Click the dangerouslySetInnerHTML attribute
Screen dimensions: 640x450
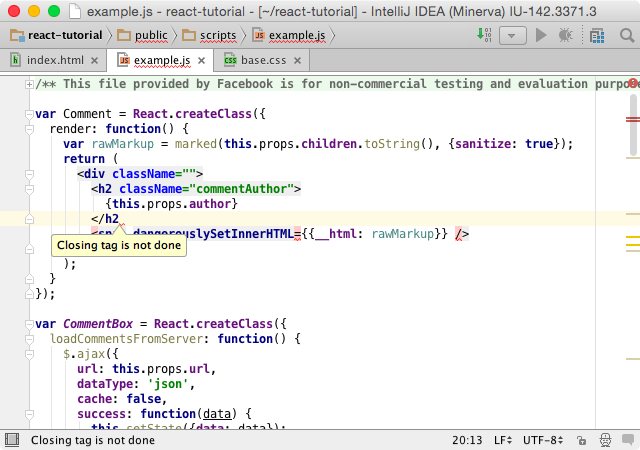click(213, 234)
